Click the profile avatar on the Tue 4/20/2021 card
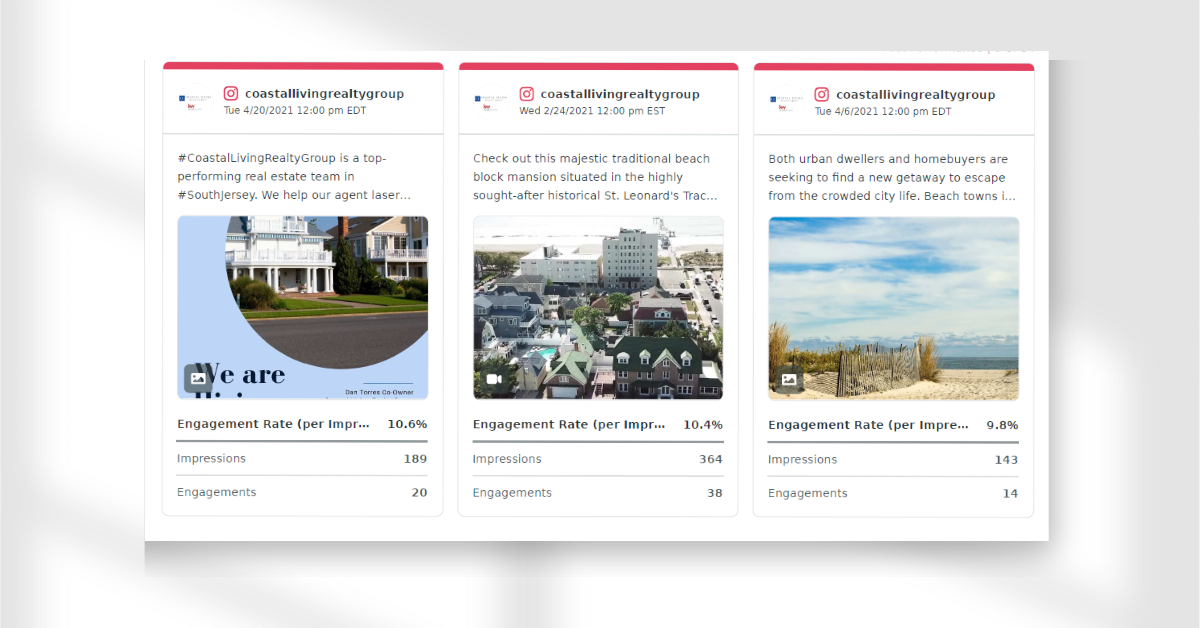 (195, 101)
